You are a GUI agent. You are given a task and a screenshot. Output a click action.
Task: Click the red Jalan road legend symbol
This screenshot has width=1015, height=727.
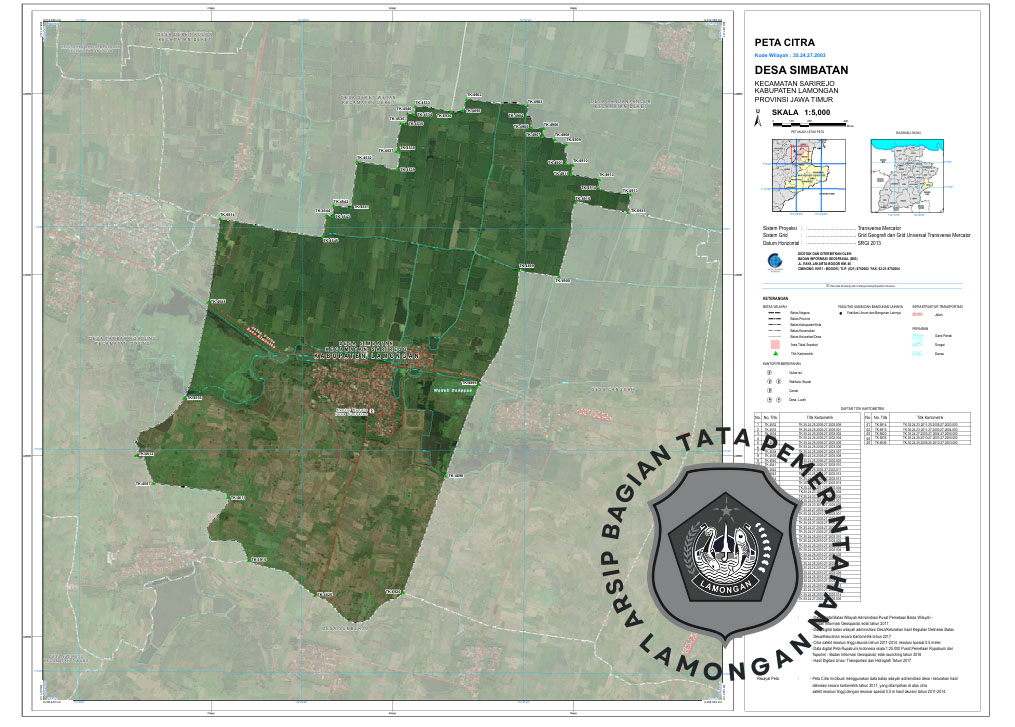click(916, 315)
